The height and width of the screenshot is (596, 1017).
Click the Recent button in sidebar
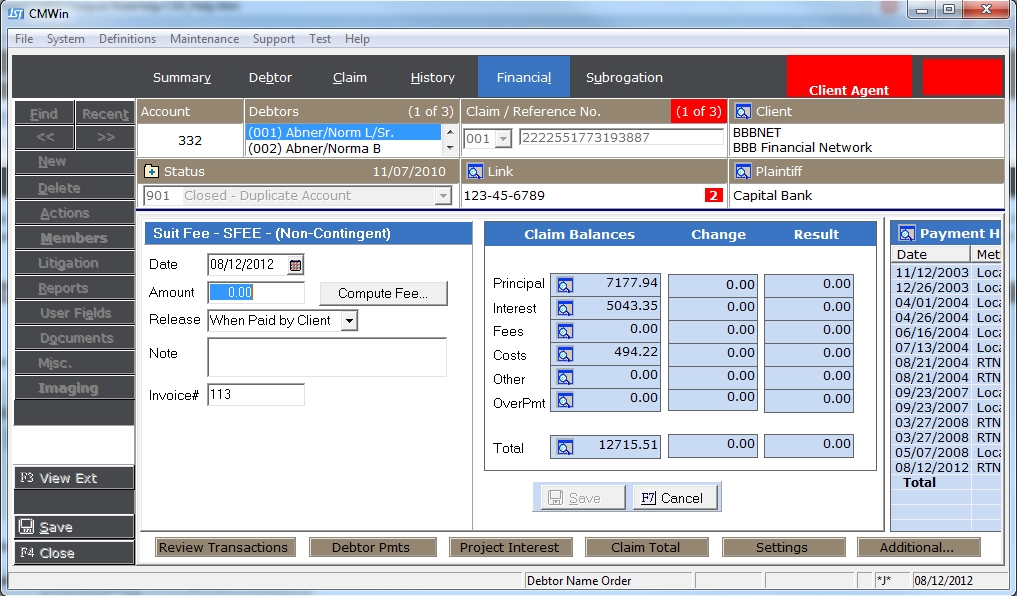point(105,113)
